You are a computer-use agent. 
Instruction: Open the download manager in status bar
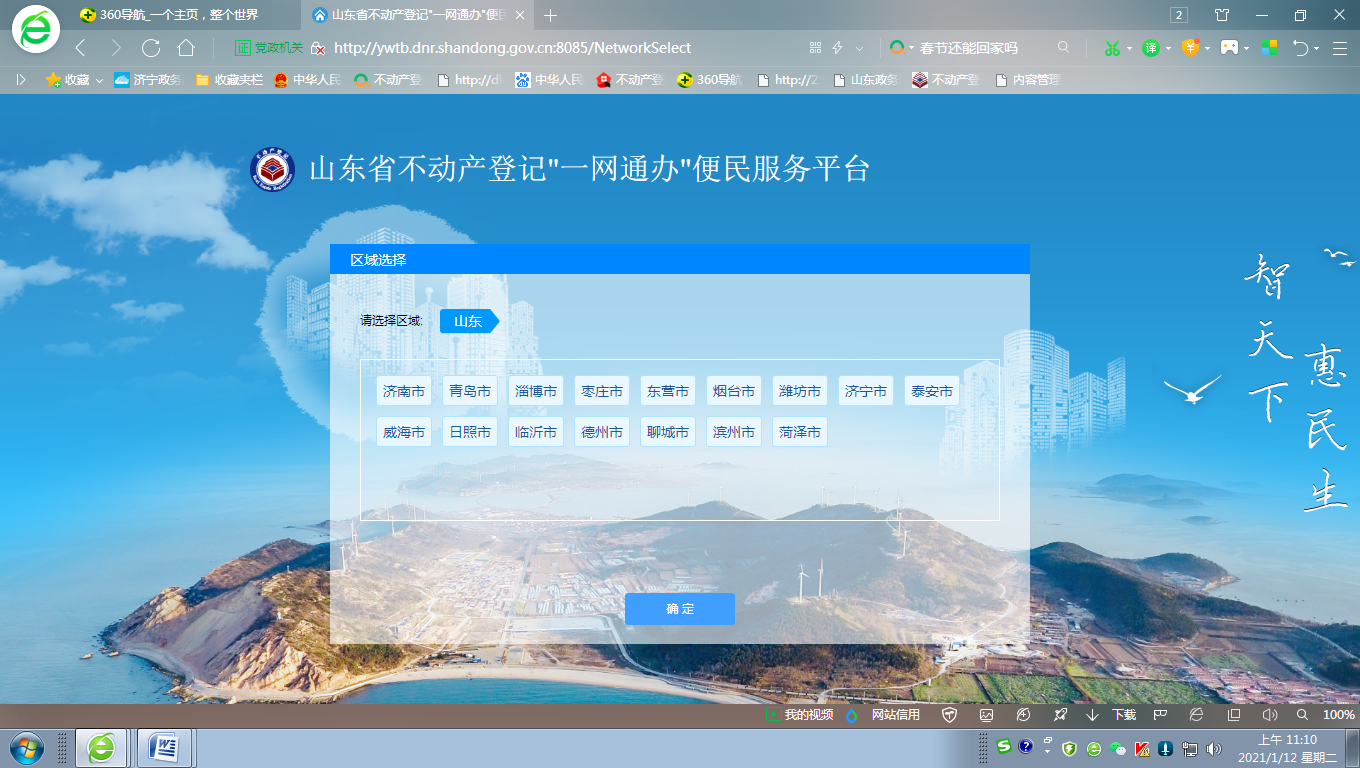point(1113,715)
